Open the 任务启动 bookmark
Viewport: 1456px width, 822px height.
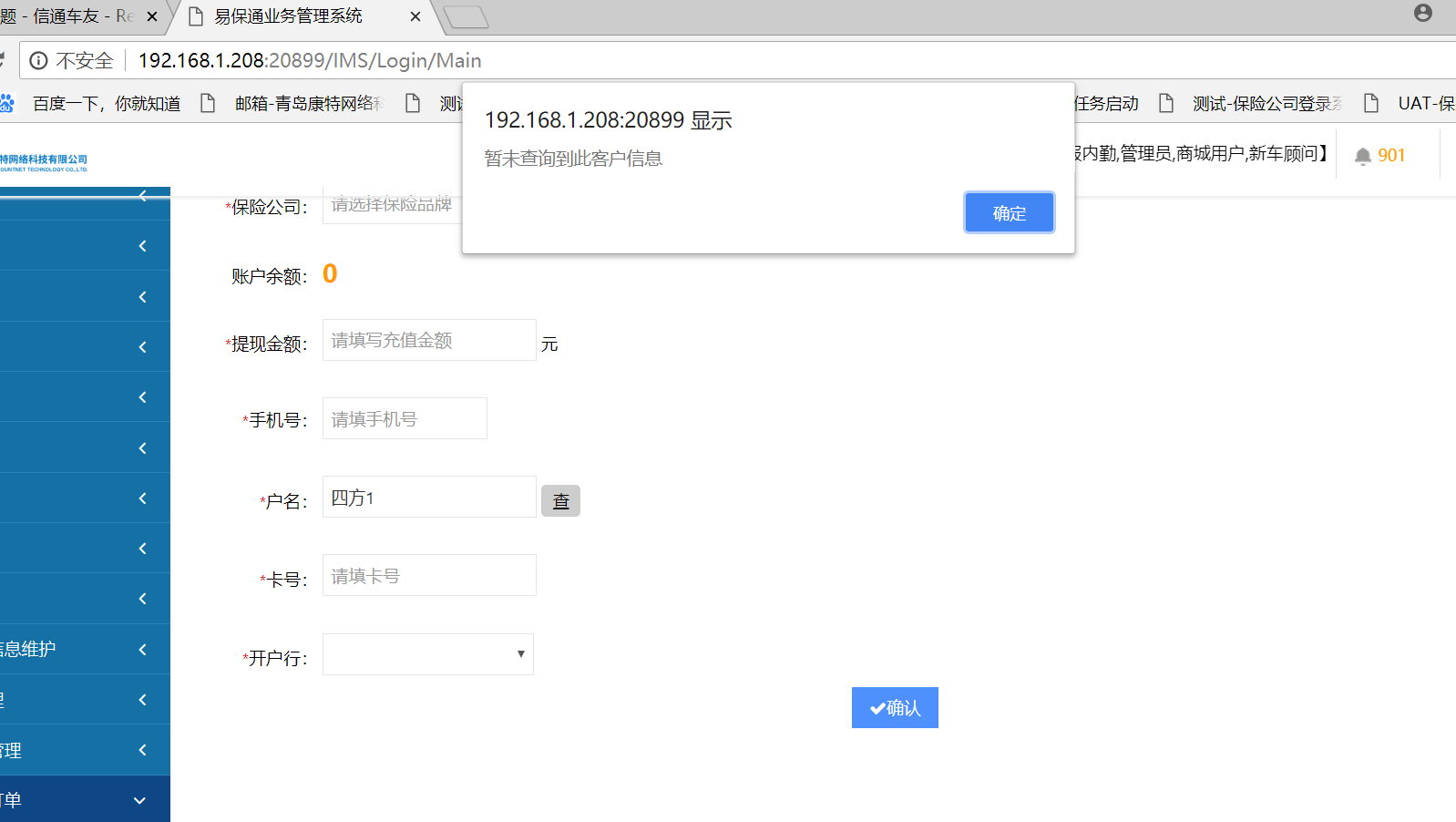(1107, 103)
